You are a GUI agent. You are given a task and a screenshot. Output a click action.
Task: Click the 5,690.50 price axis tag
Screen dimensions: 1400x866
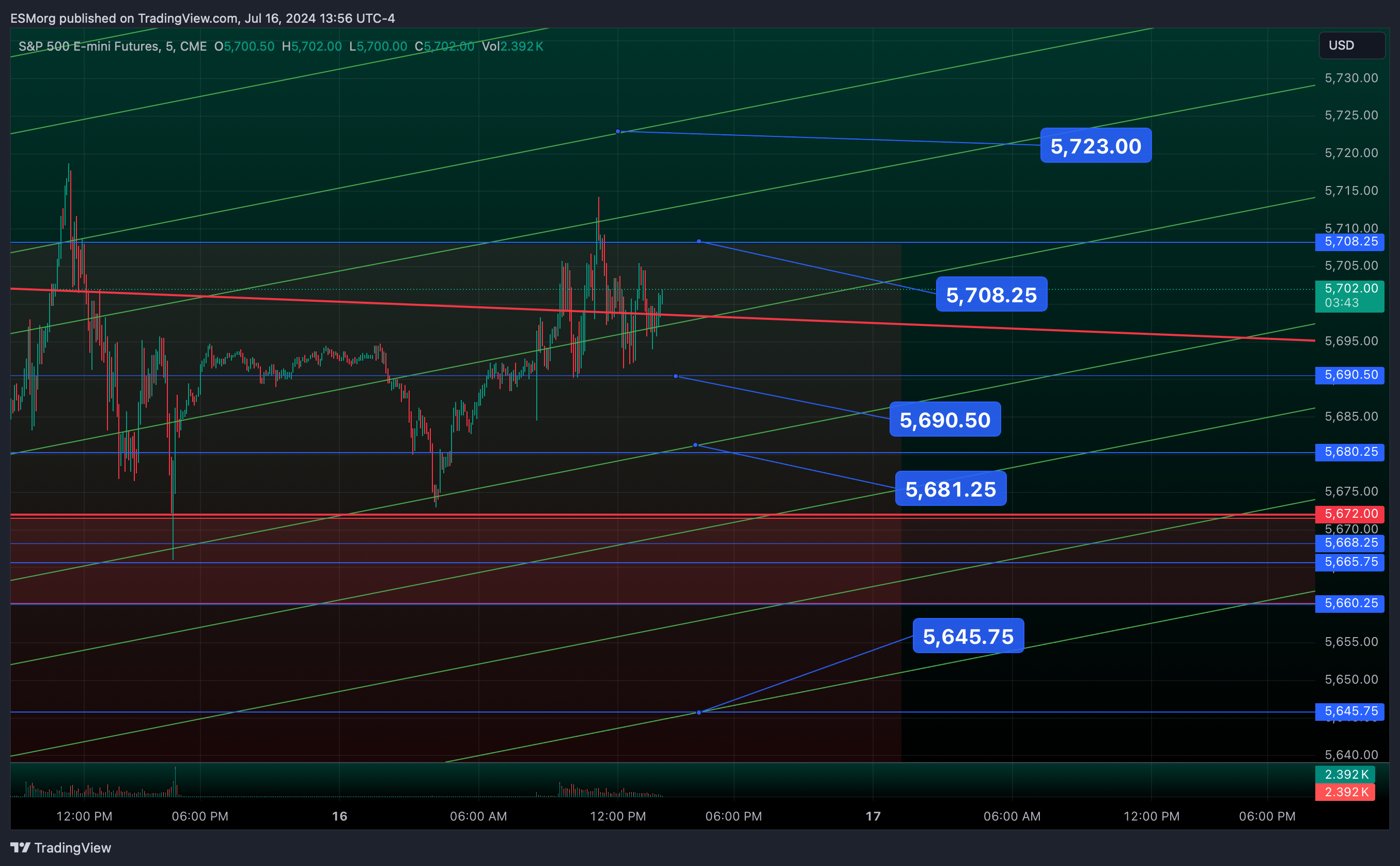[1349, 375]
